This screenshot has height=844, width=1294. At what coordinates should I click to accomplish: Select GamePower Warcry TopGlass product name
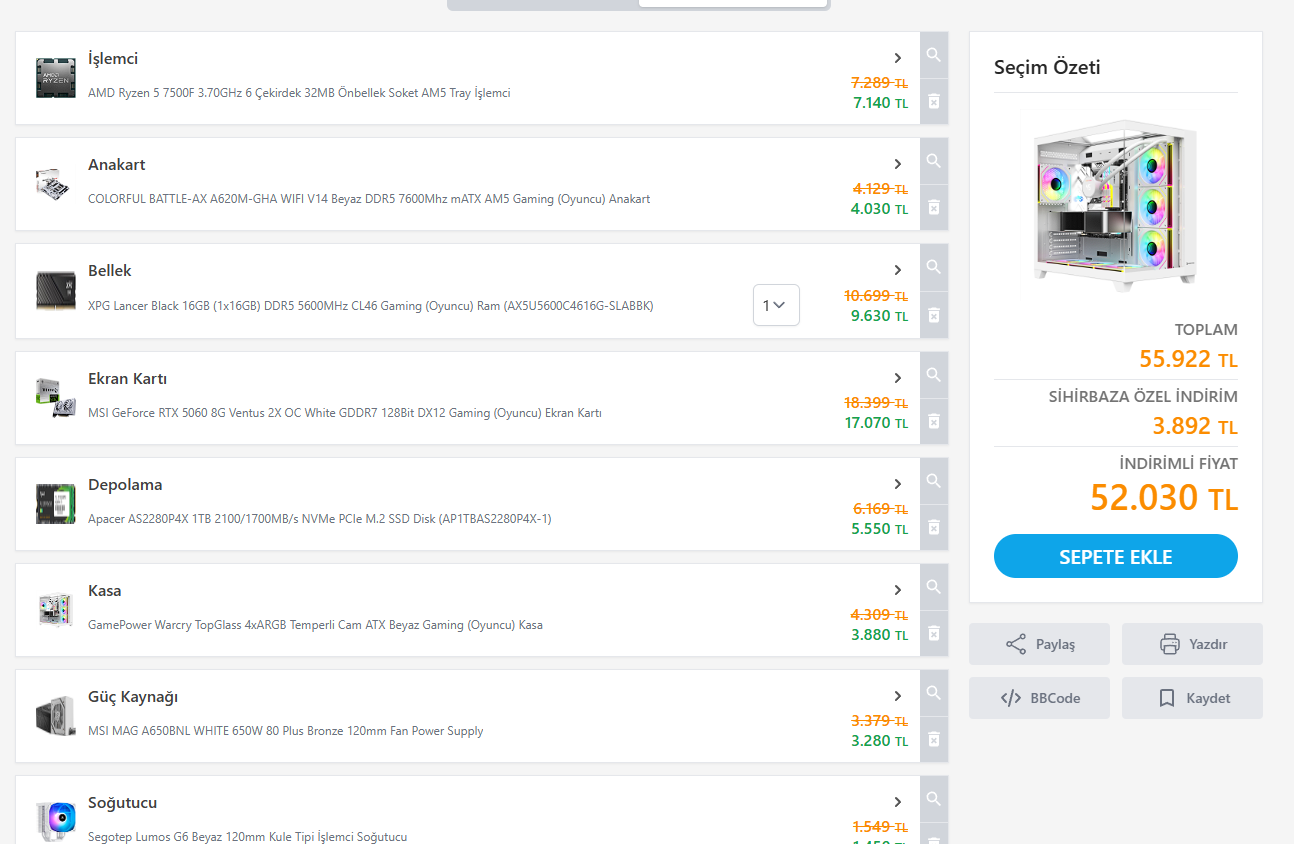[x=316, y=625]
